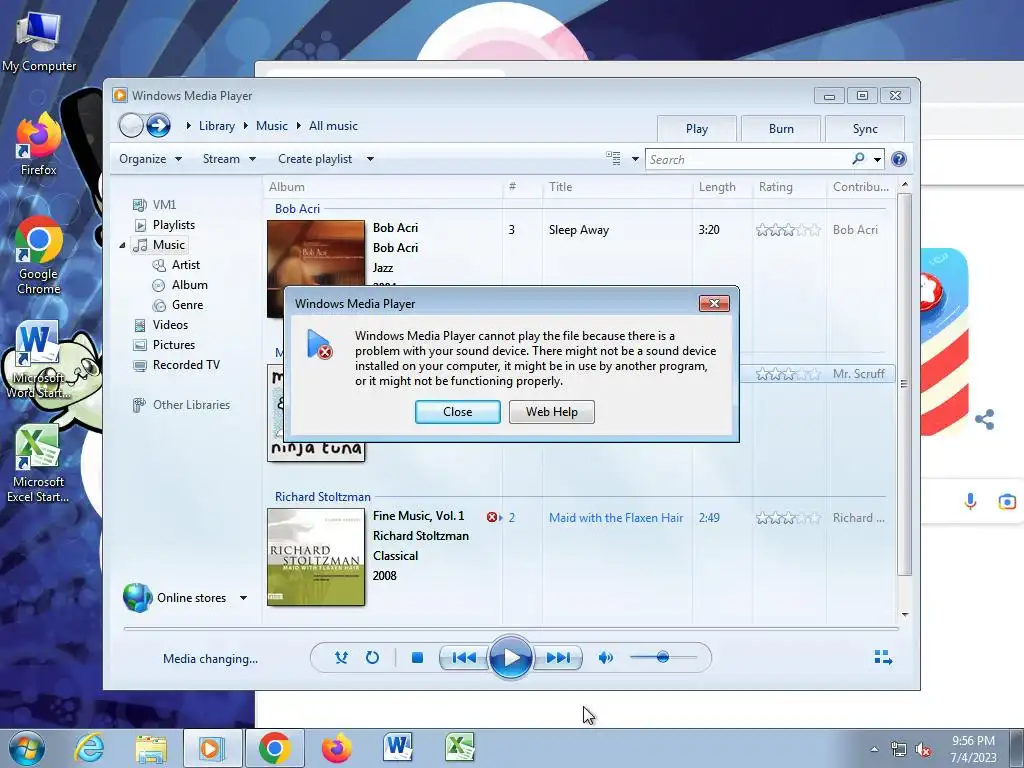Click the View options icon
The width and height of the screenshot is (1024, 768).
pos(613,158)
